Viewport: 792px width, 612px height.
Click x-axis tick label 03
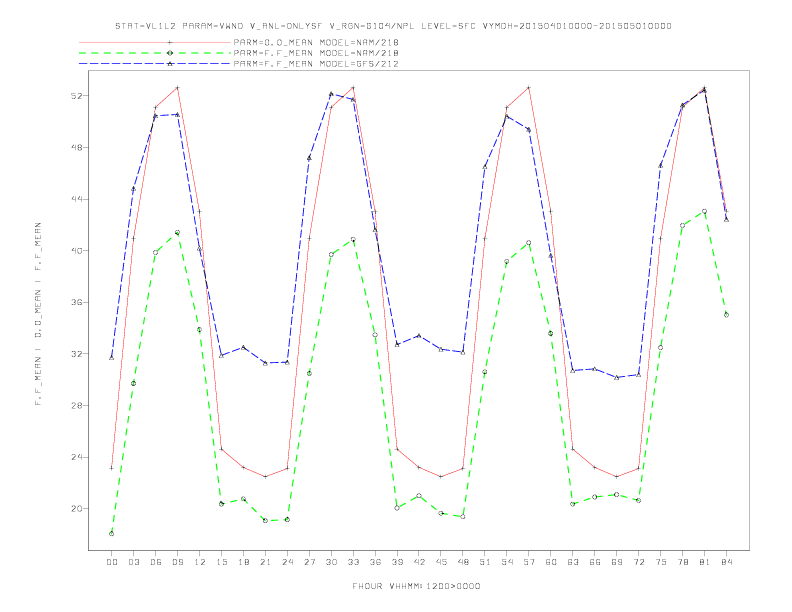point(133,562)
